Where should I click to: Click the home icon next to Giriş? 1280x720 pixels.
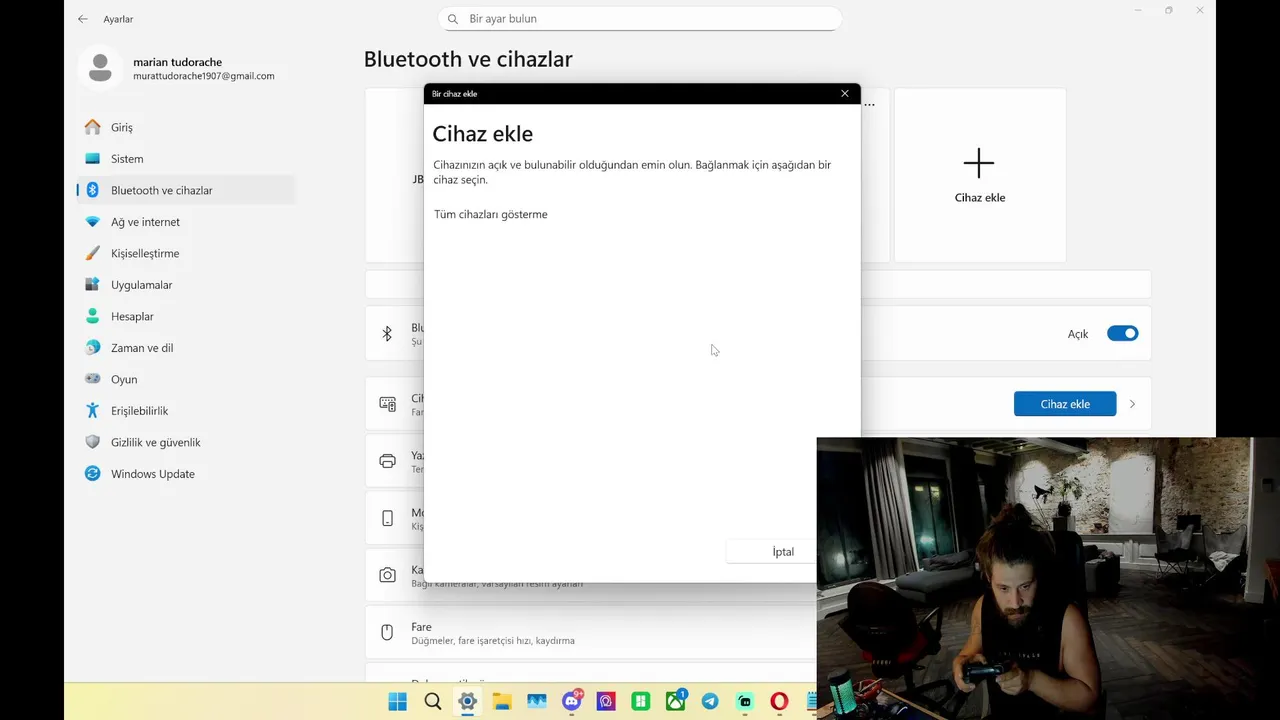93,127
